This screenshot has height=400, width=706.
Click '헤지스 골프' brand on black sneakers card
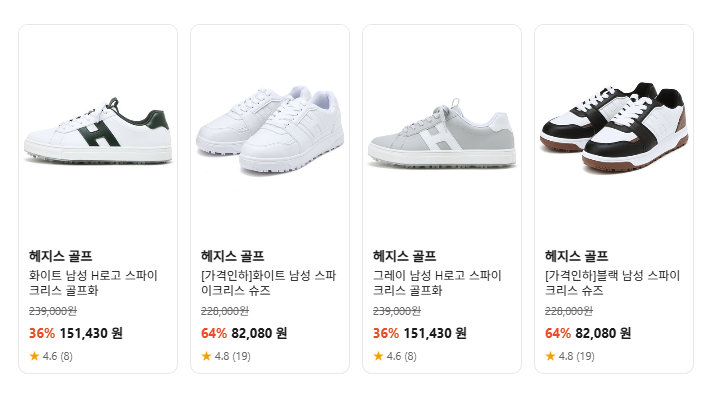point(577,256)
